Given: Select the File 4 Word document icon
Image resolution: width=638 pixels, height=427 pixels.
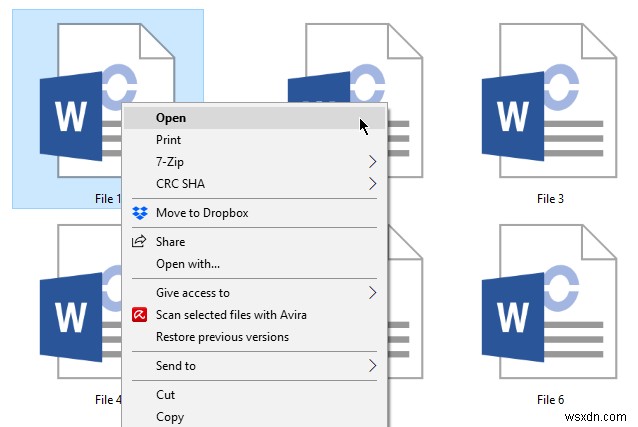Looking at the screenshot, I should (81, 301).
